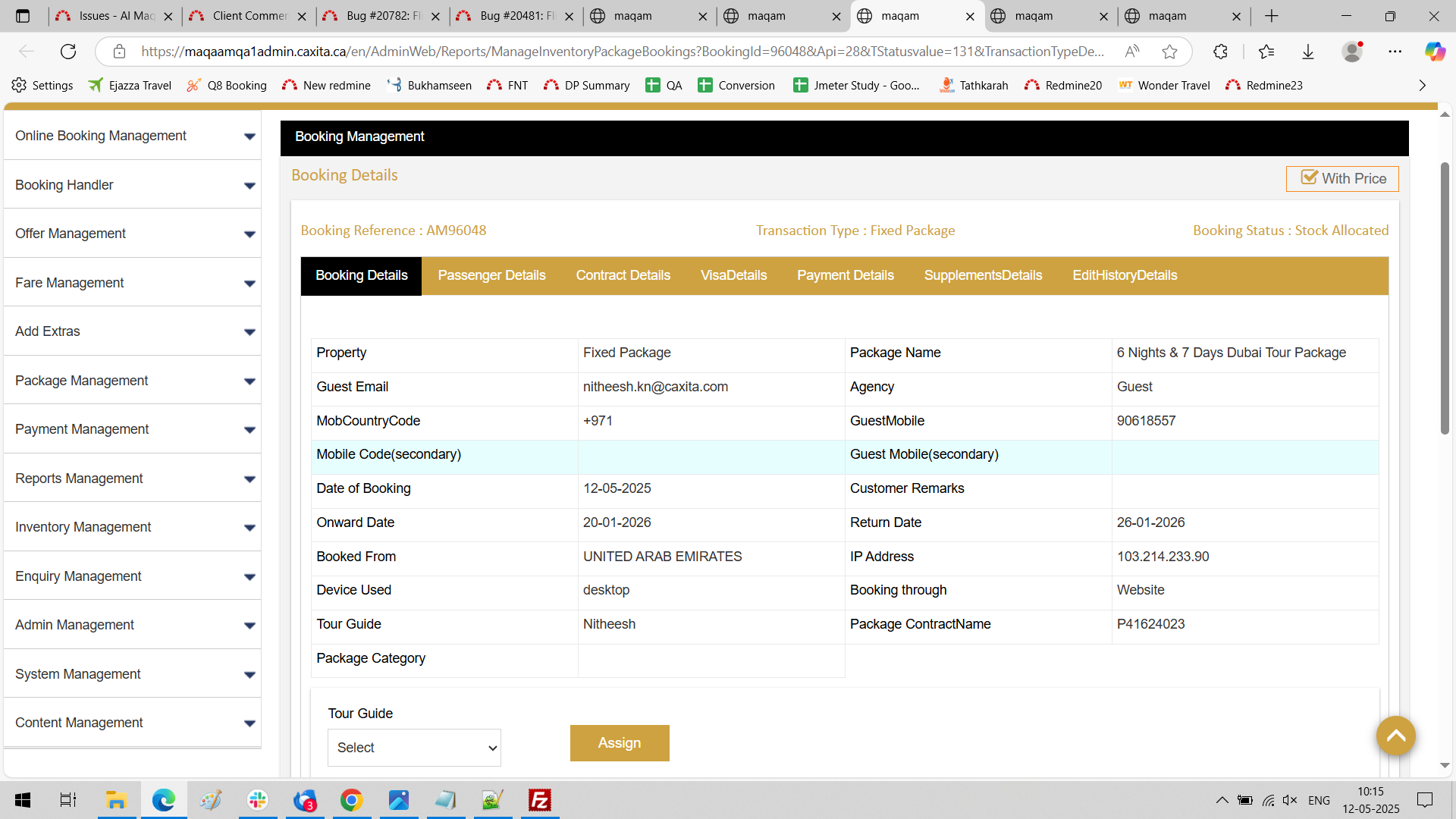Expand the Inventory Management menu

[x=132, y=527]
